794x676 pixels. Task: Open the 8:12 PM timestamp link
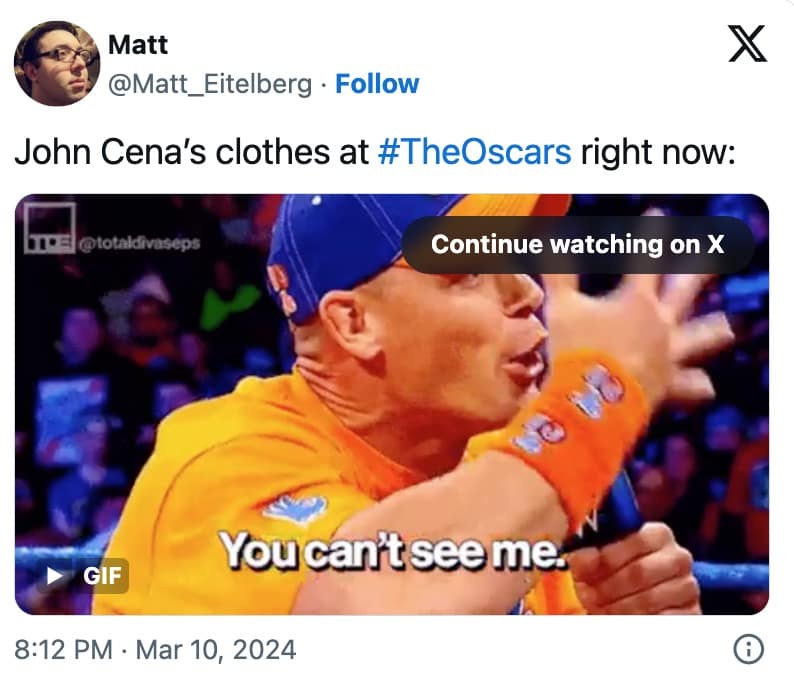63,650
